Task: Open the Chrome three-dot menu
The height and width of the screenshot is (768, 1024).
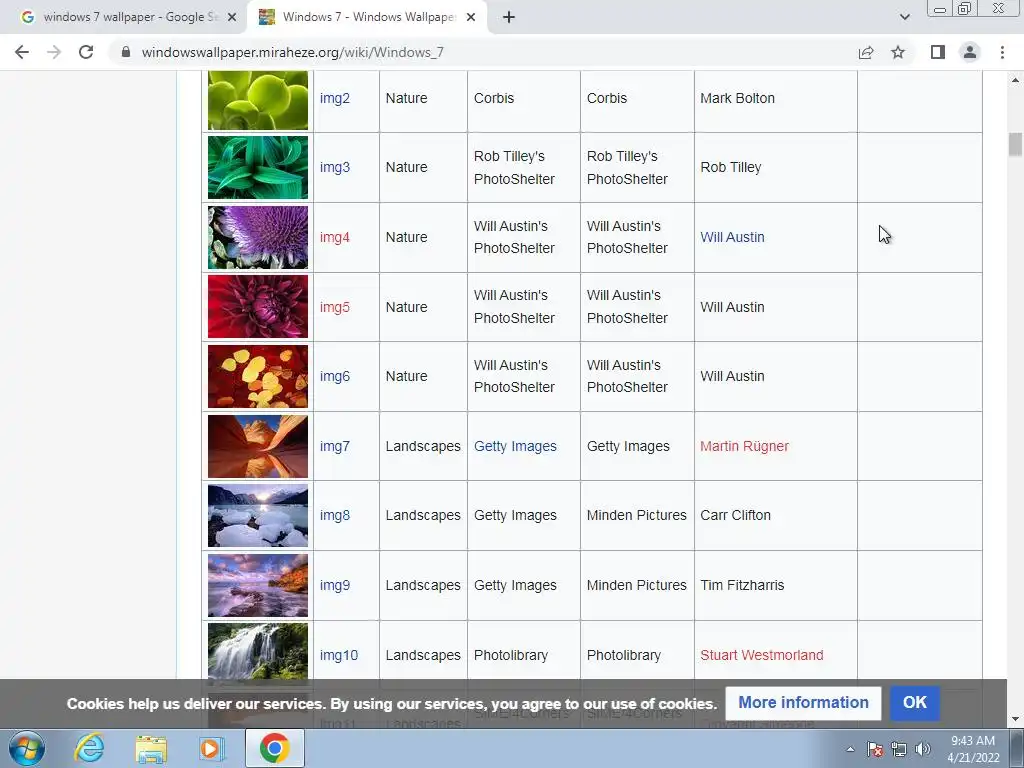Action: click(x=1002, y=52)
